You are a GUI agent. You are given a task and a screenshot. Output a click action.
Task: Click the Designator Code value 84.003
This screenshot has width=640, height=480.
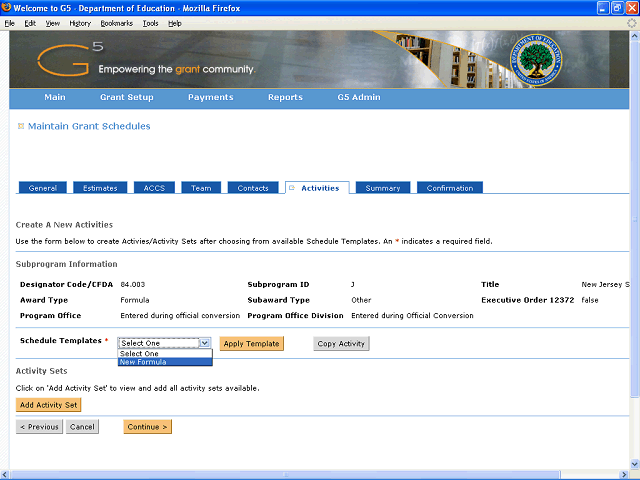(x=133, y=284)
